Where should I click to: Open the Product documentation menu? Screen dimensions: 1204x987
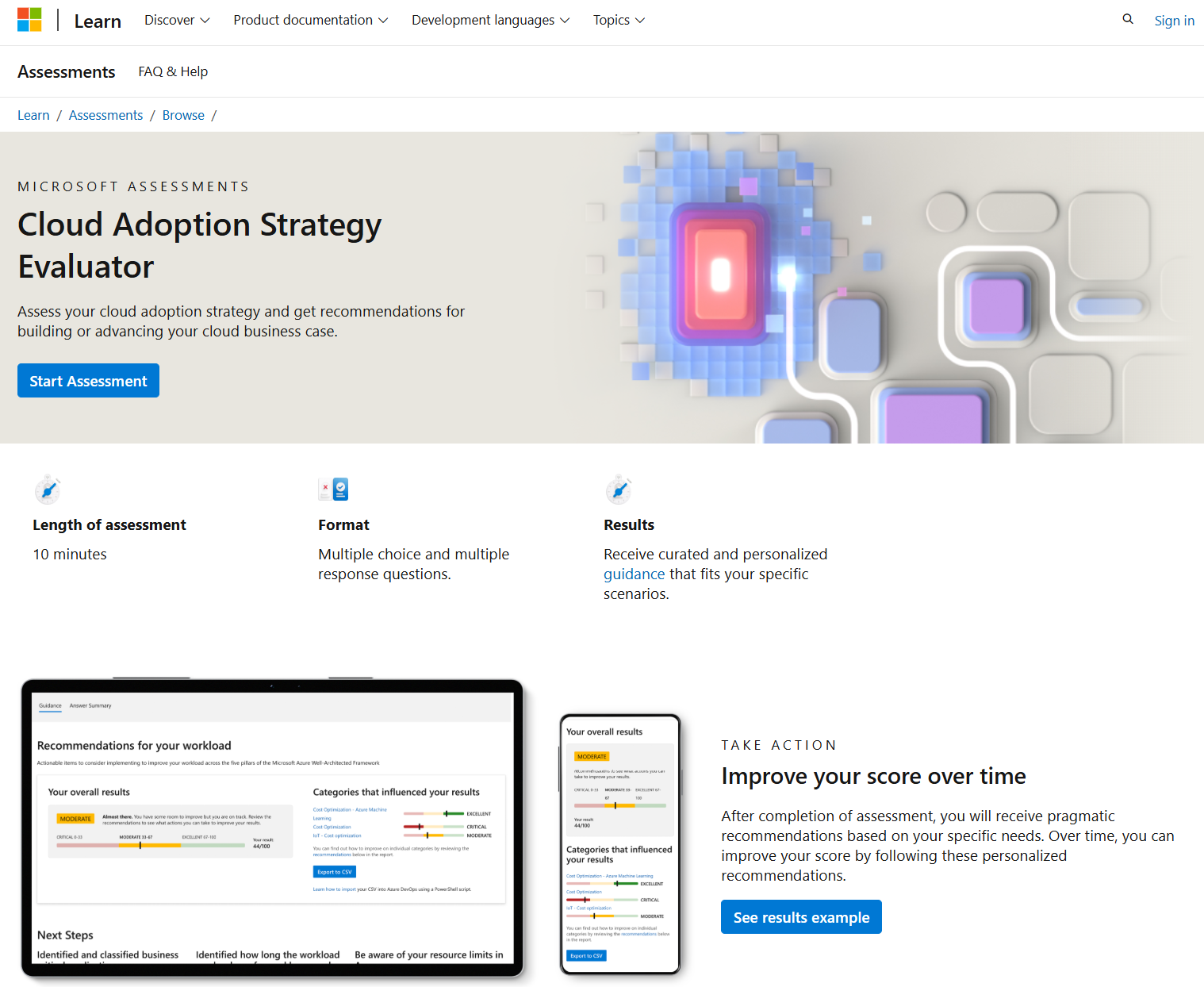click(310, 20)
